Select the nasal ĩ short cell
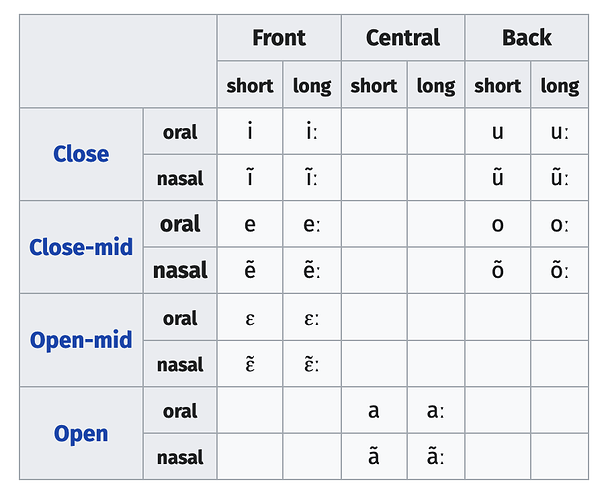Viewport: 606px width, 499px height. (x=250, y=178)
